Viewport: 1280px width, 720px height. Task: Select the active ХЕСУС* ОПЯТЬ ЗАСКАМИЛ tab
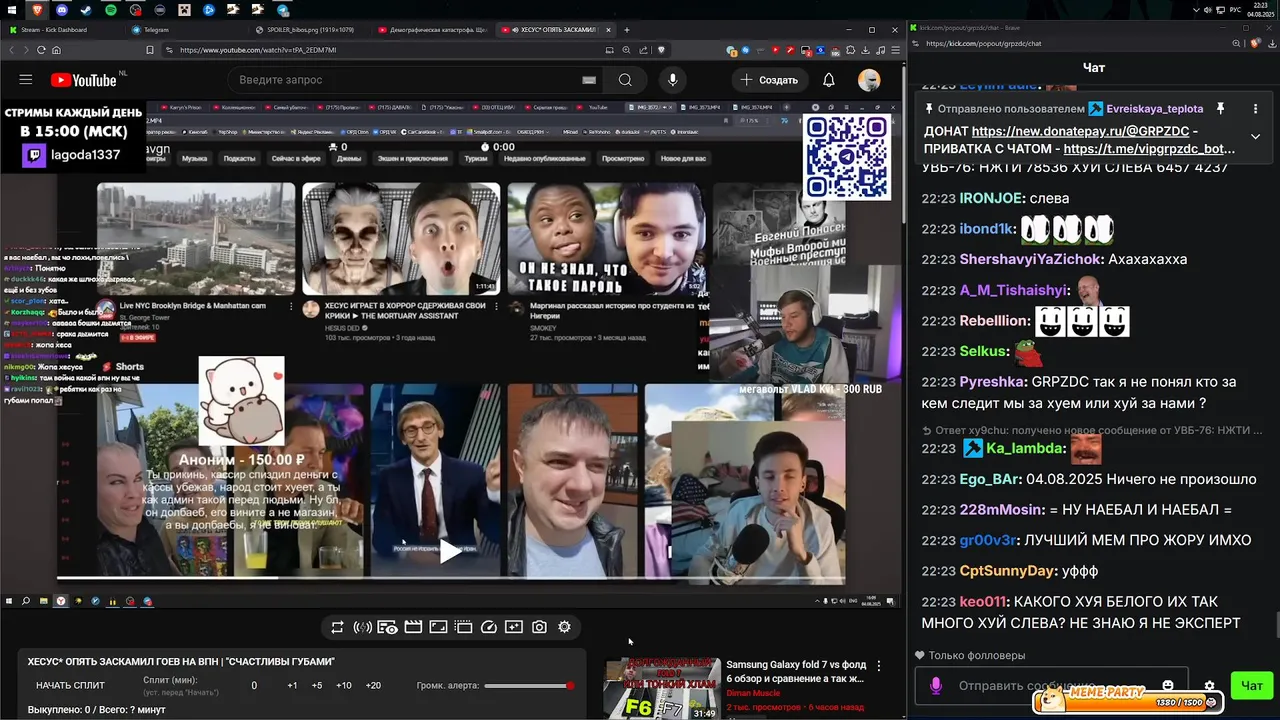(556, 30)
